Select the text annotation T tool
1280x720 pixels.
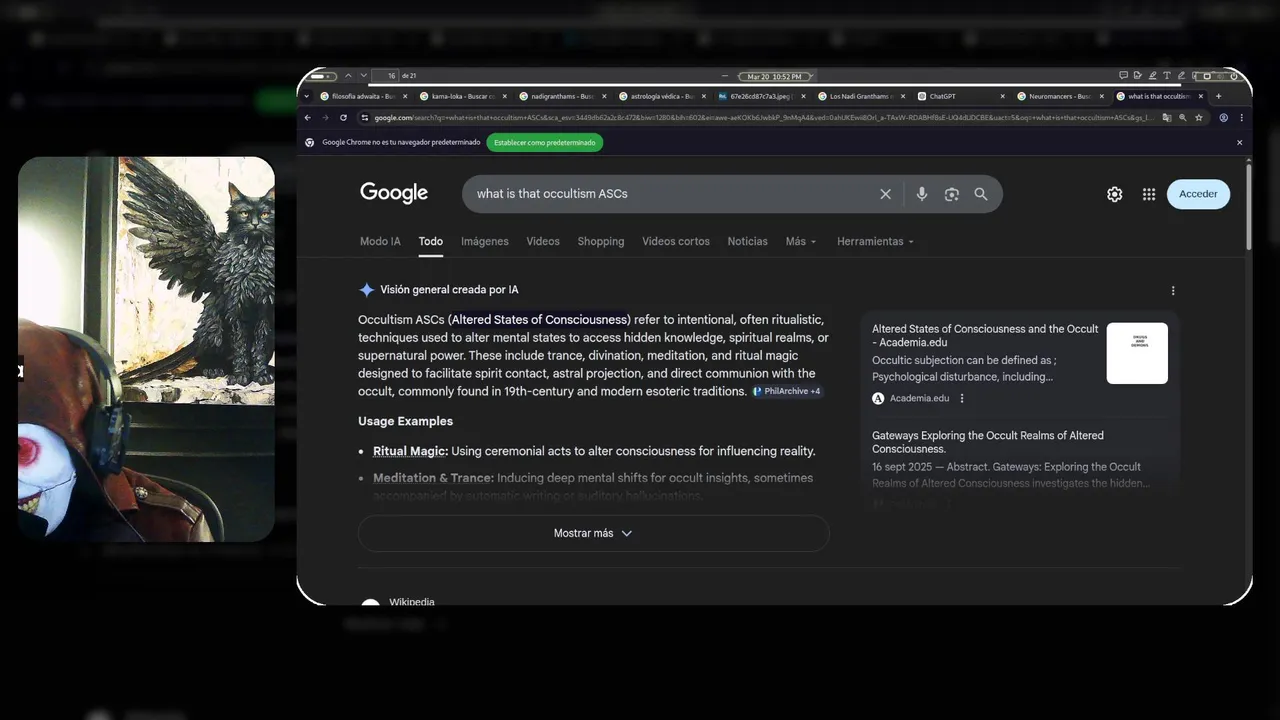(x=1167, y=75)
